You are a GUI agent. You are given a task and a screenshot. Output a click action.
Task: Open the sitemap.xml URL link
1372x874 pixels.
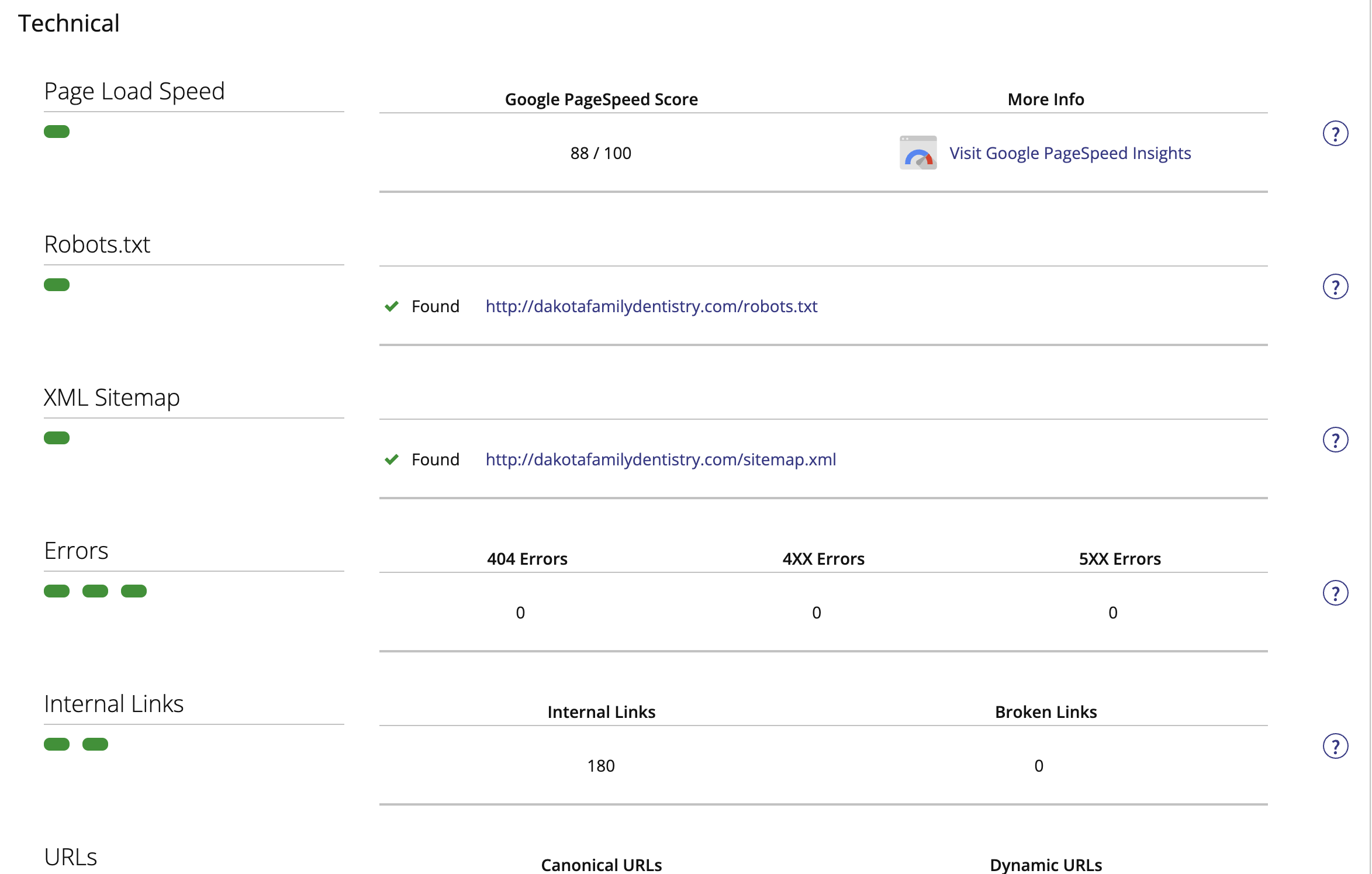pos(661,460)
